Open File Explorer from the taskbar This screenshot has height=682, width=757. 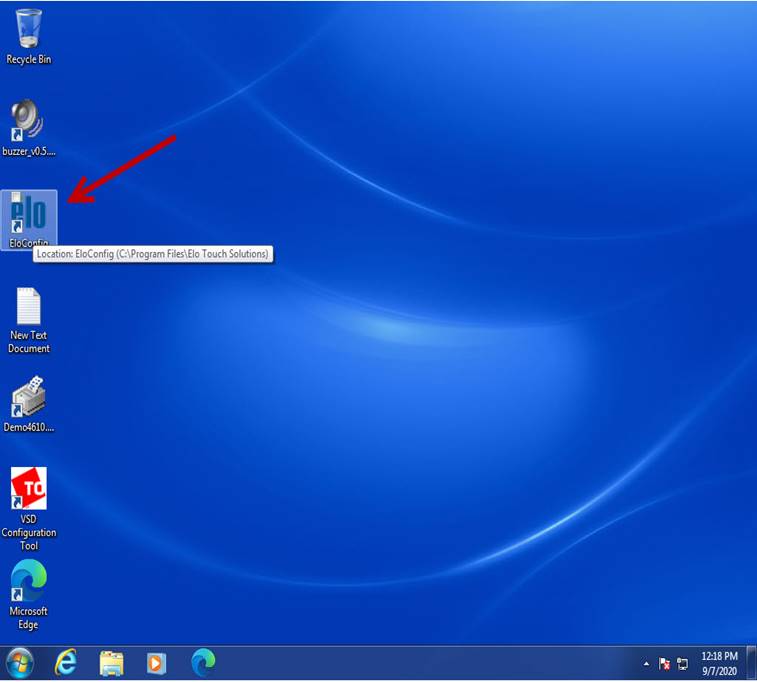[111, 662]
